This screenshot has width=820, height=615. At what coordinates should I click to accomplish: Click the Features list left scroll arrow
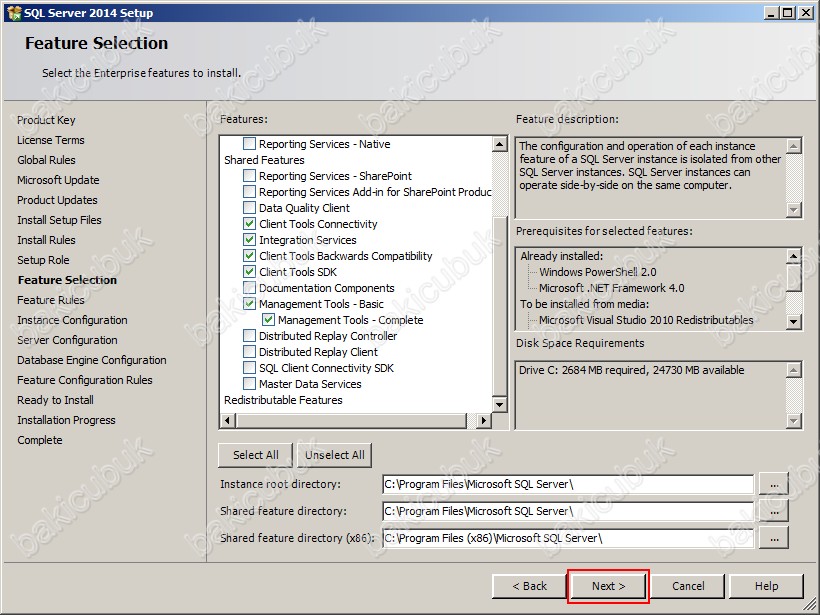pos(227,420)
